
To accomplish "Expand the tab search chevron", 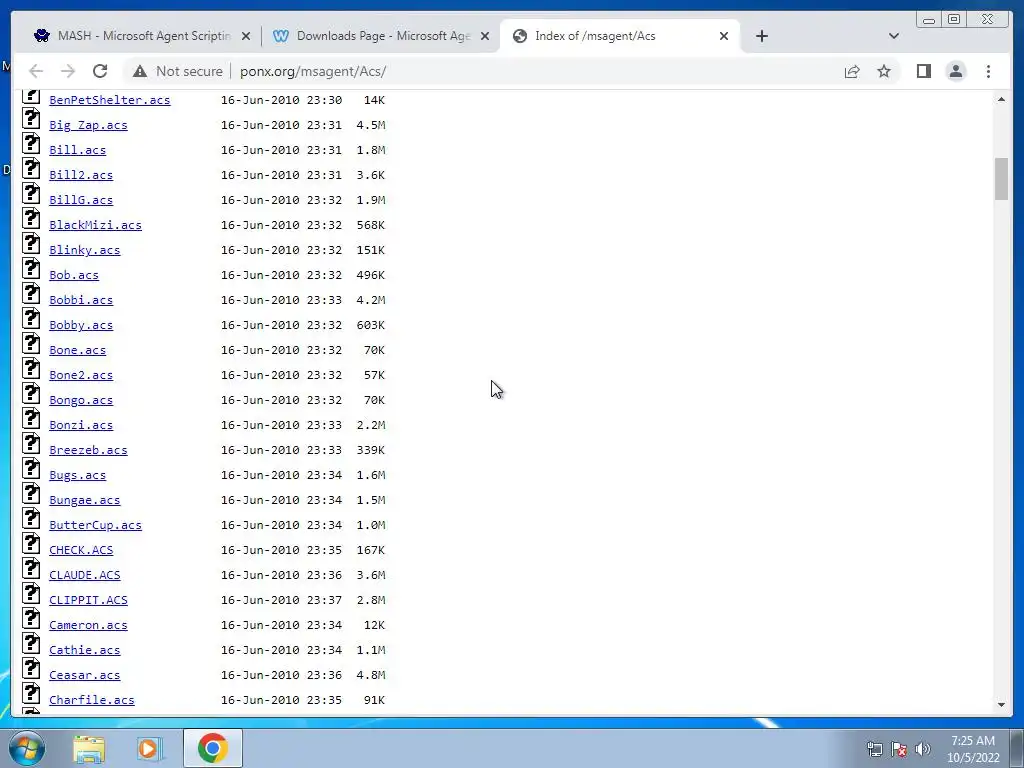I will click(x=894, y=36).
